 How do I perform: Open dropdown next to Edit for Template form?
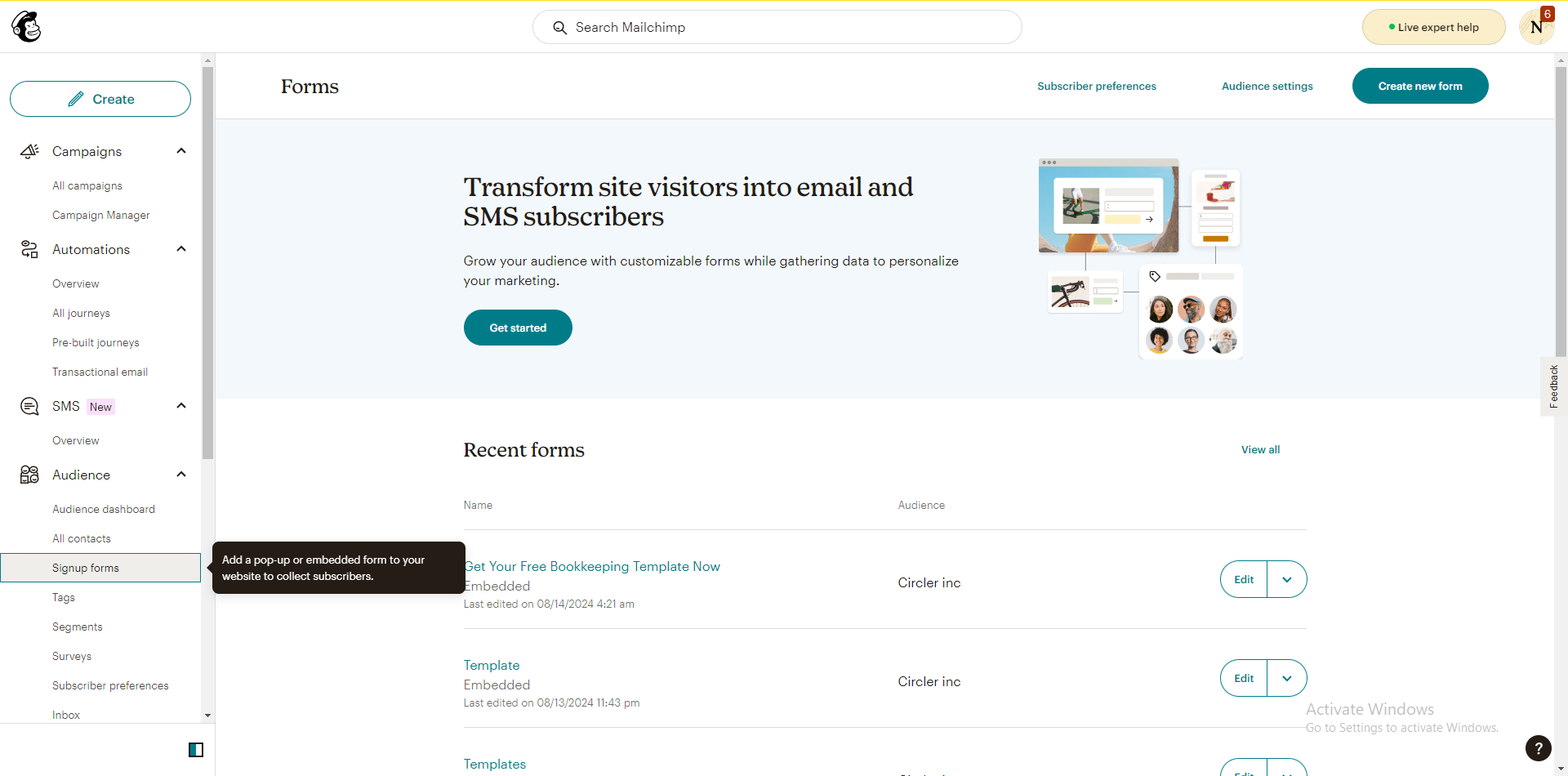(1287, 678)
